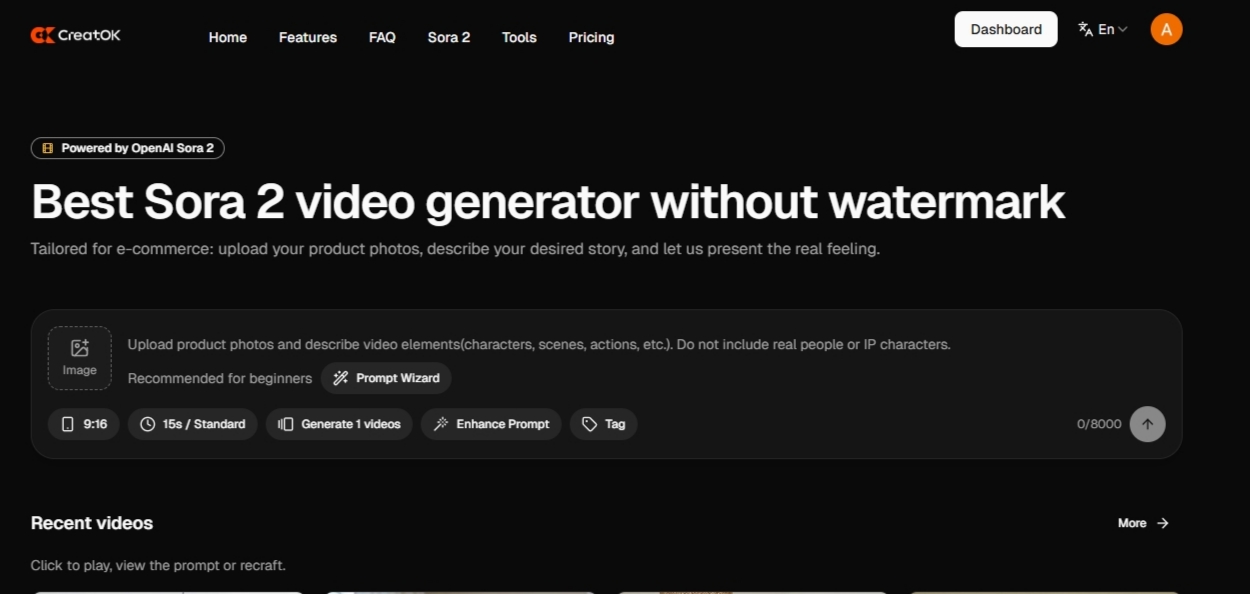Viewport: 1250px width, 594px height.
Task: Click the CreatOK logo
Action: click(x=76, y=35)
